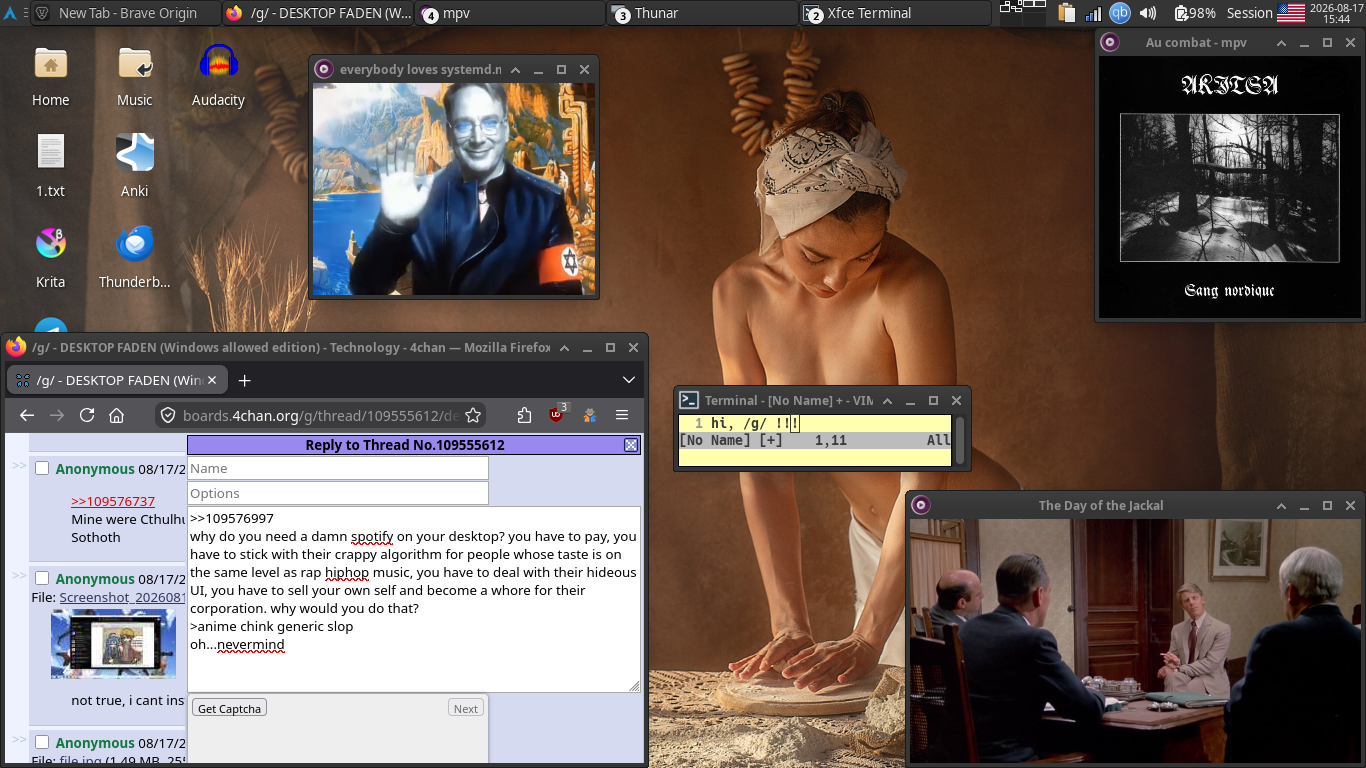Click the extension icon next to uBlock Origin

tap(590, 415)
